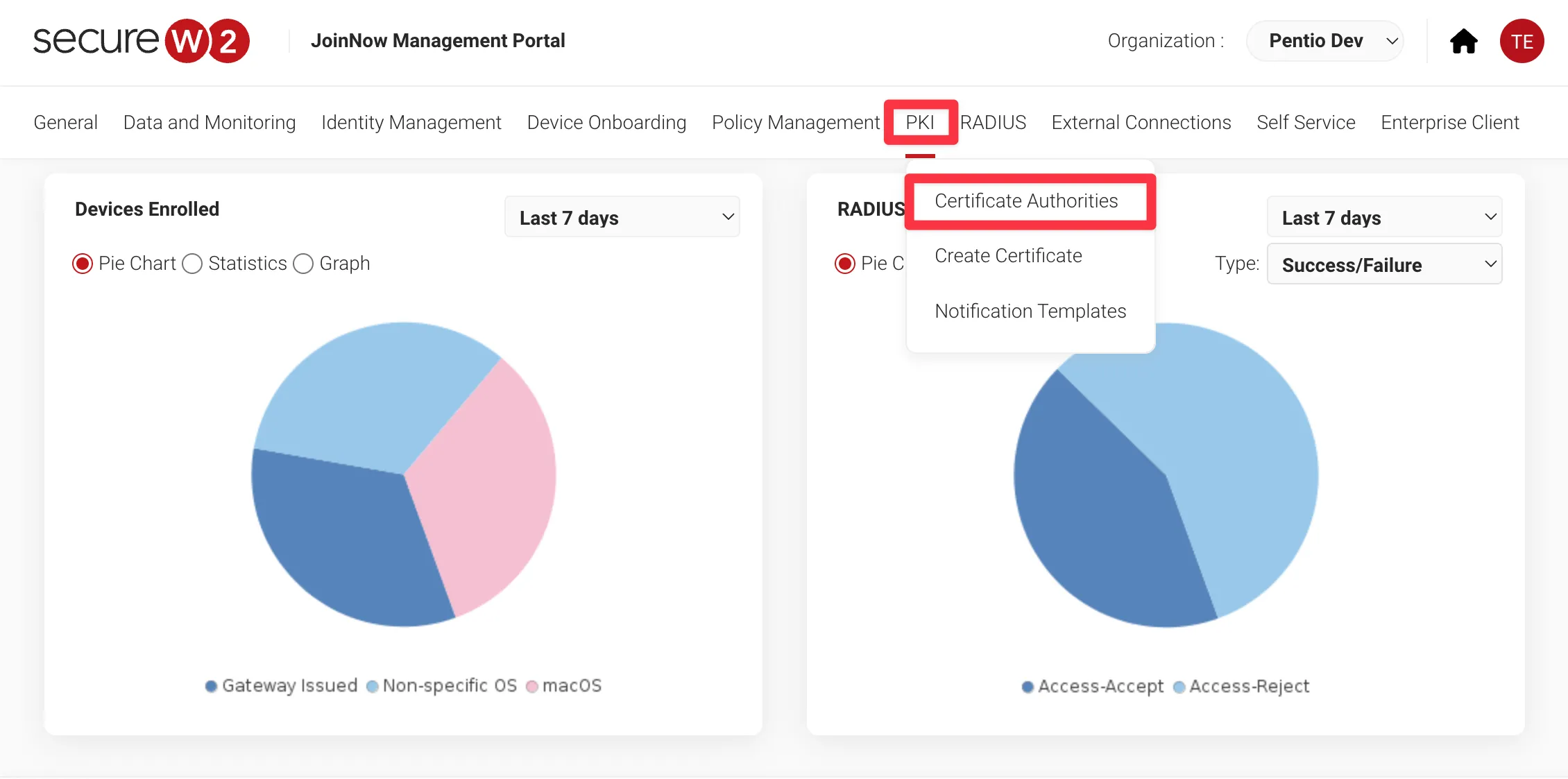This screenshot has width=1568, height=779.
Task: Open the Device Onboarding menu
Action: tap(606, 123)
